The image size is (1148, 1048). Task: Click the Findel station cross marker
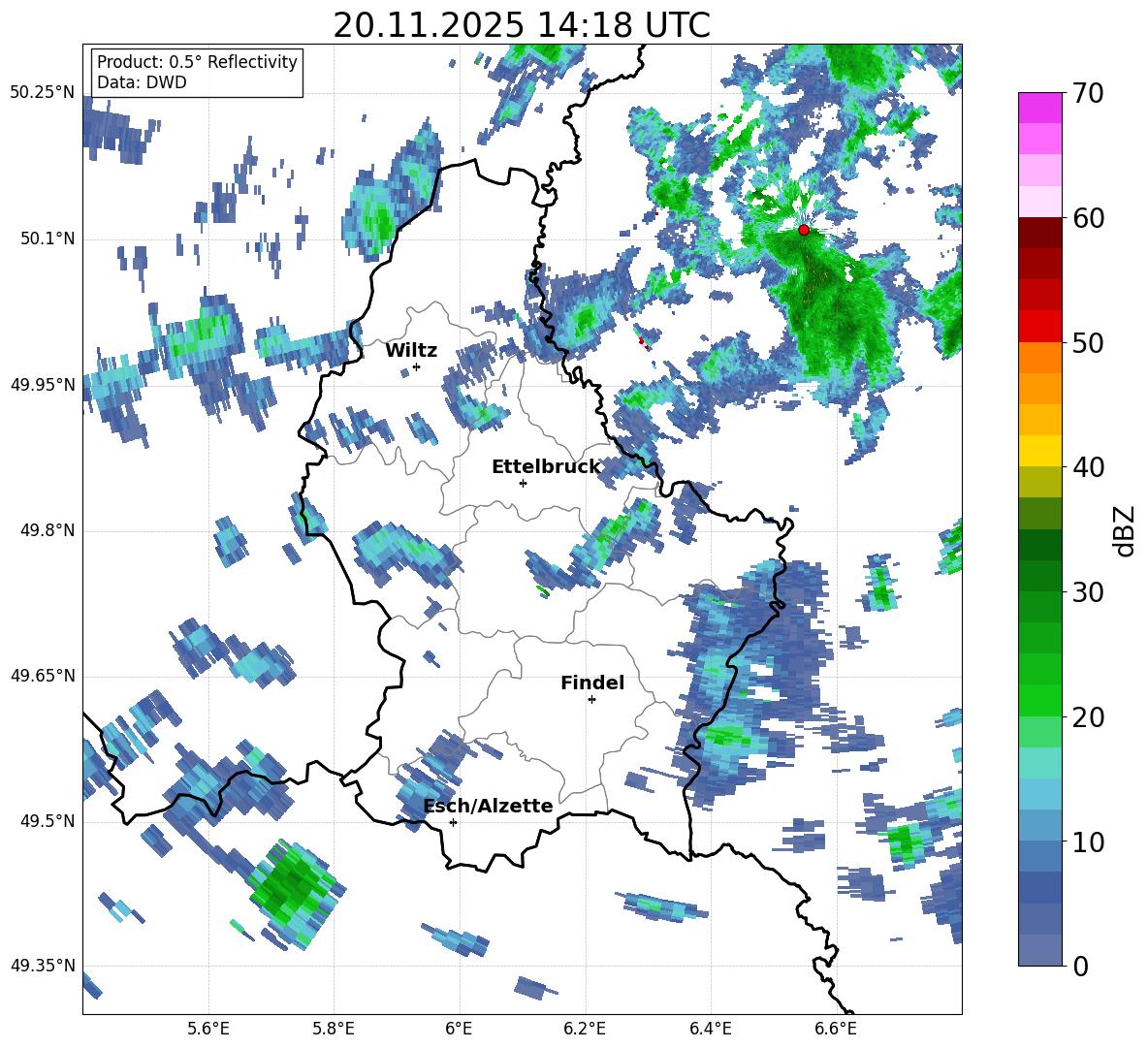pos(591,700)
